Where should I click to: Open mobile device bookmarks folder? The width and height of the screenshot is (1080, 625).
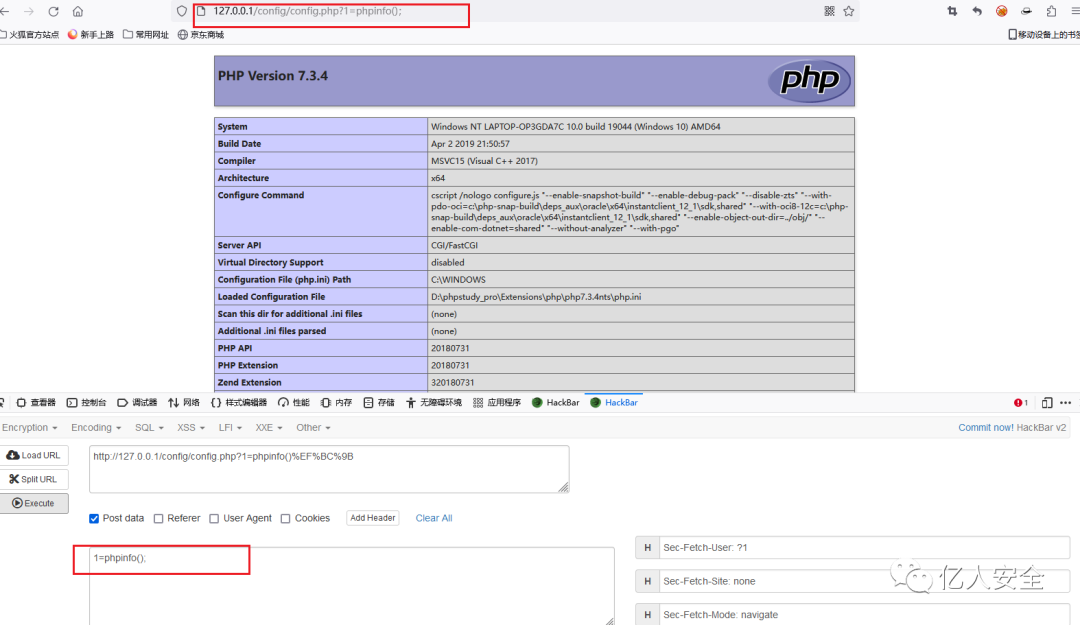click(x=1043, y=34)
